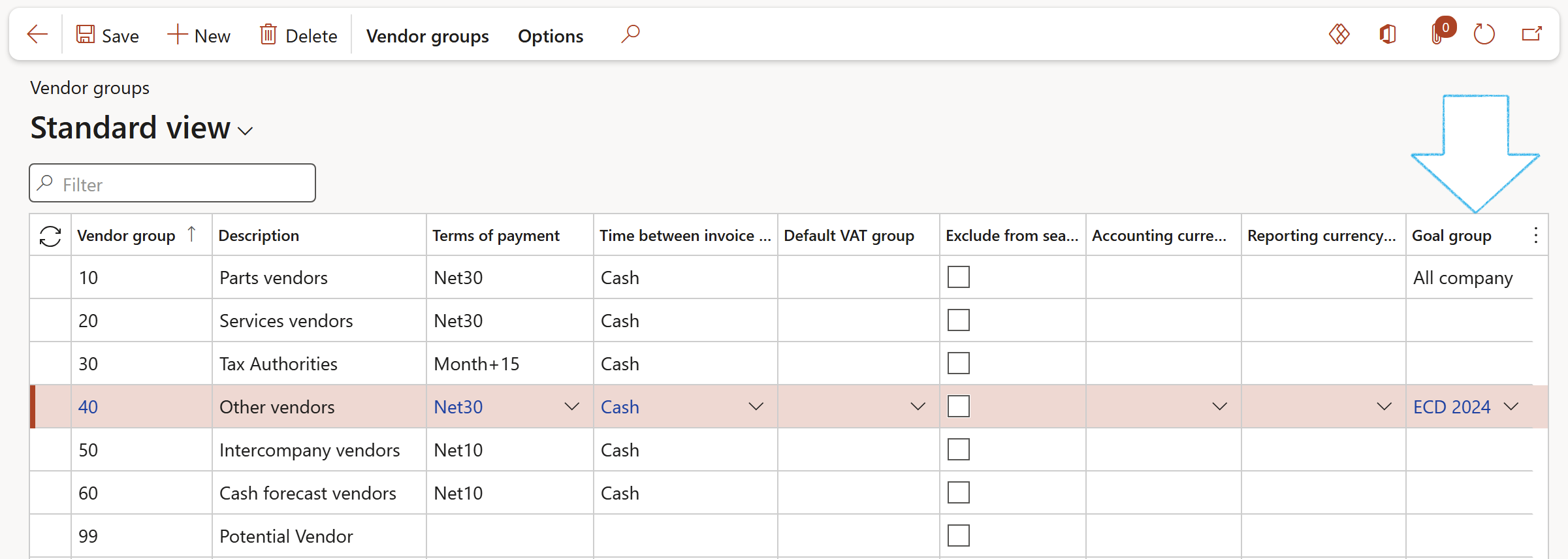Open the grid options three-dot menu
This screenshot has width=1568, height=559.
[1536, 236]
